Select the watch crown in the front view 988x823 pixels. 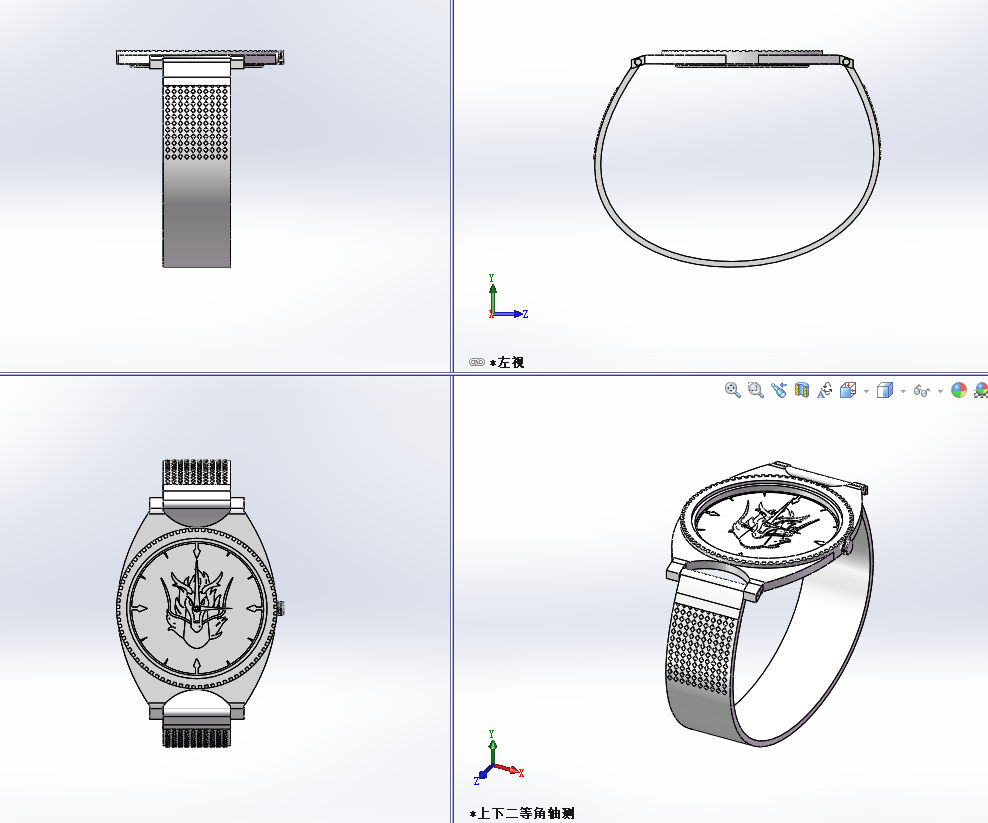[280, 608]
